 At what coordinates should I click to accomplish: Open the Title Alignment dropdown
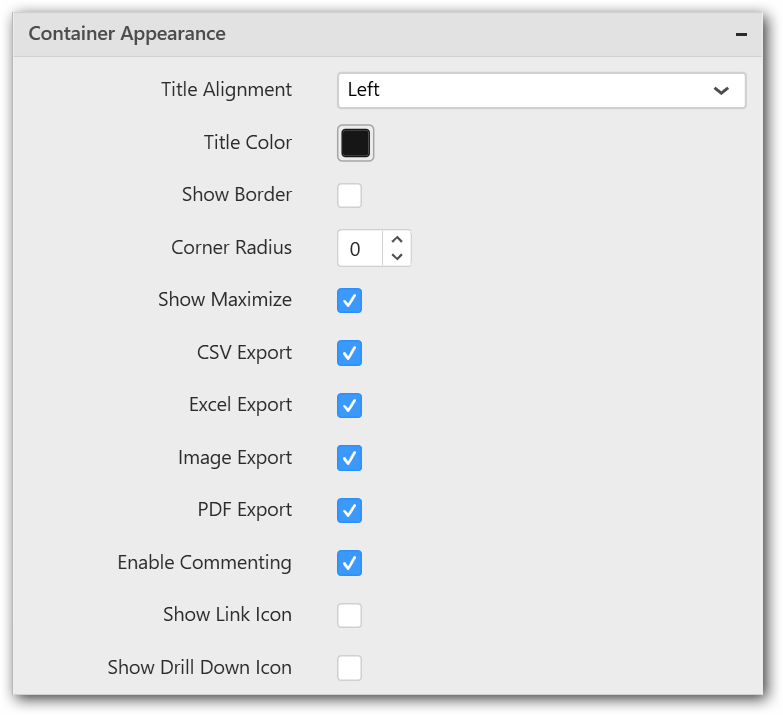pos(541,90)
